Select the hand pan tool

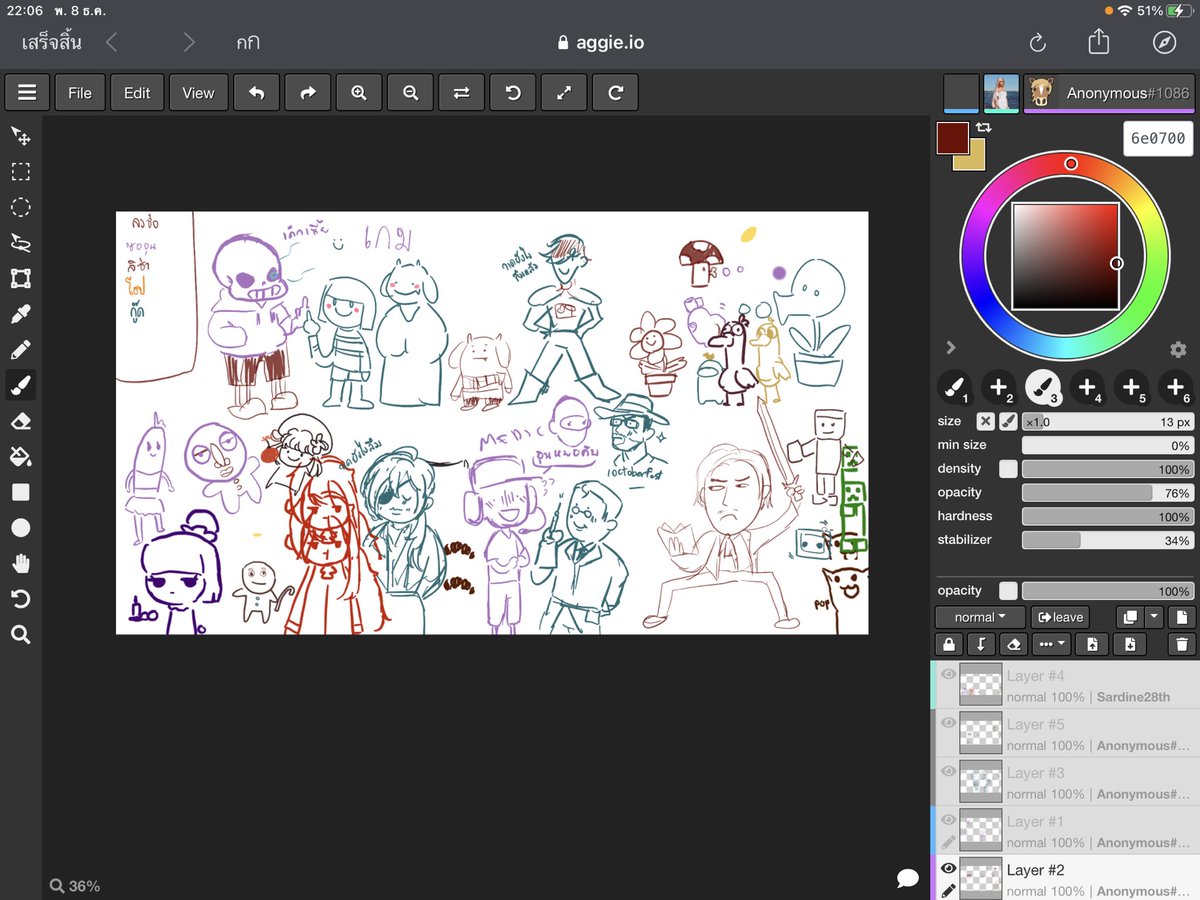pos(20,563)
